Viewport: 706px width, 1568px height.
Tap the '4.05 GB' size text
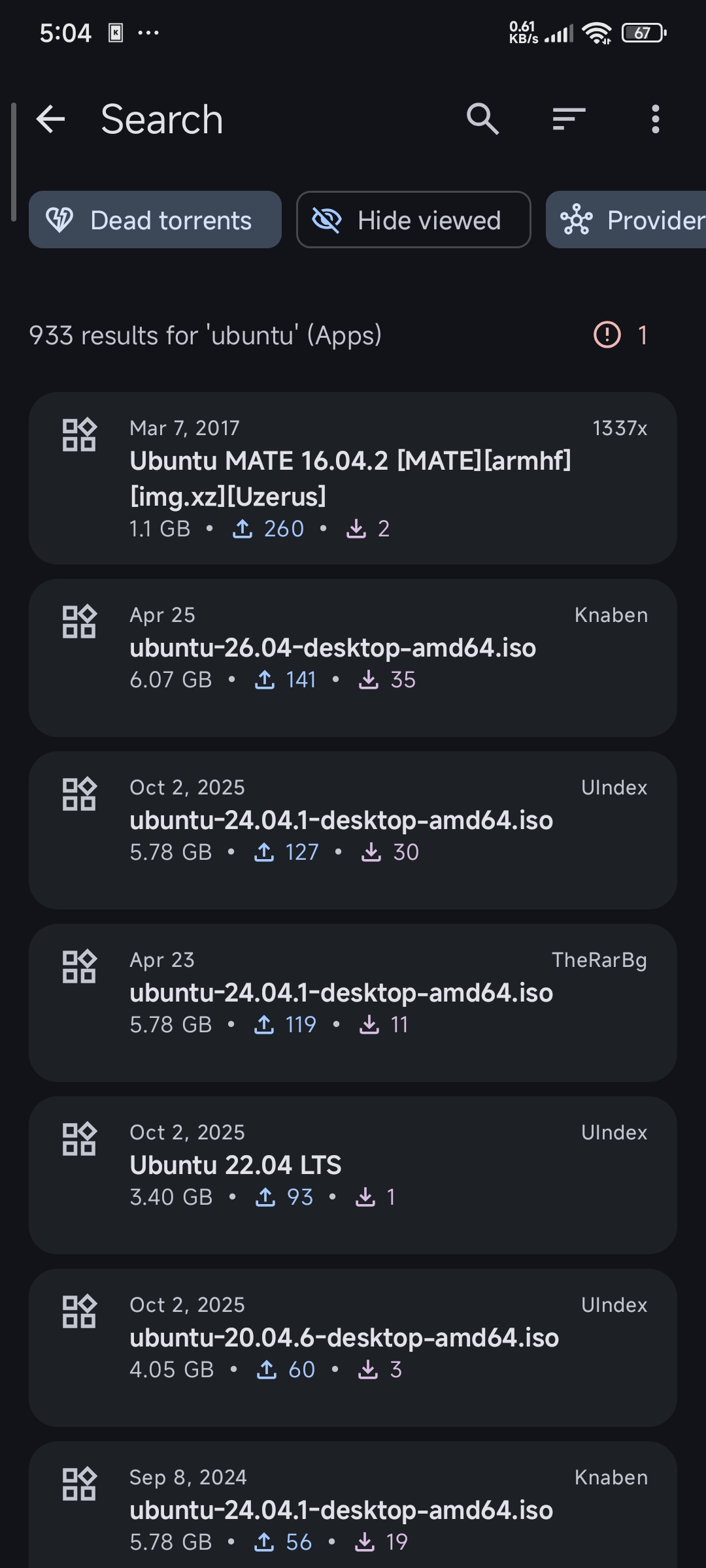pos(172,1369)
